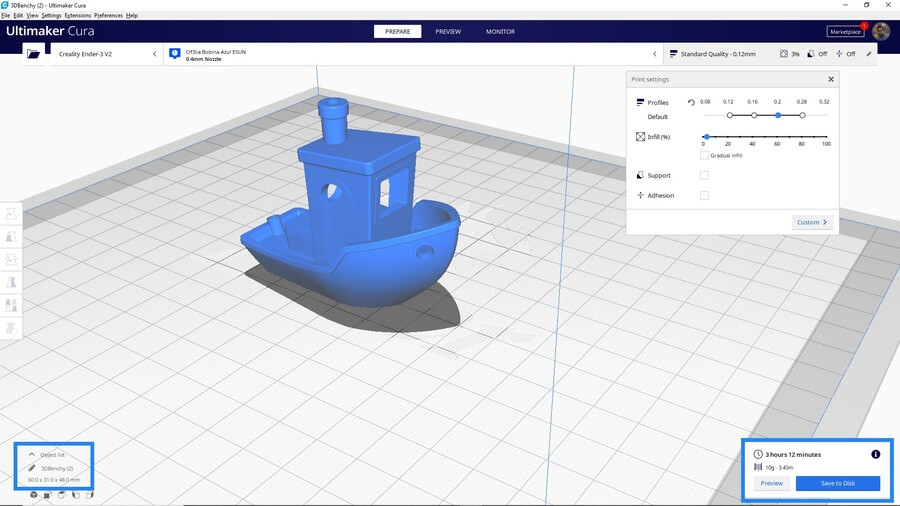Open the Extensions menu

(x=77, y=15)
